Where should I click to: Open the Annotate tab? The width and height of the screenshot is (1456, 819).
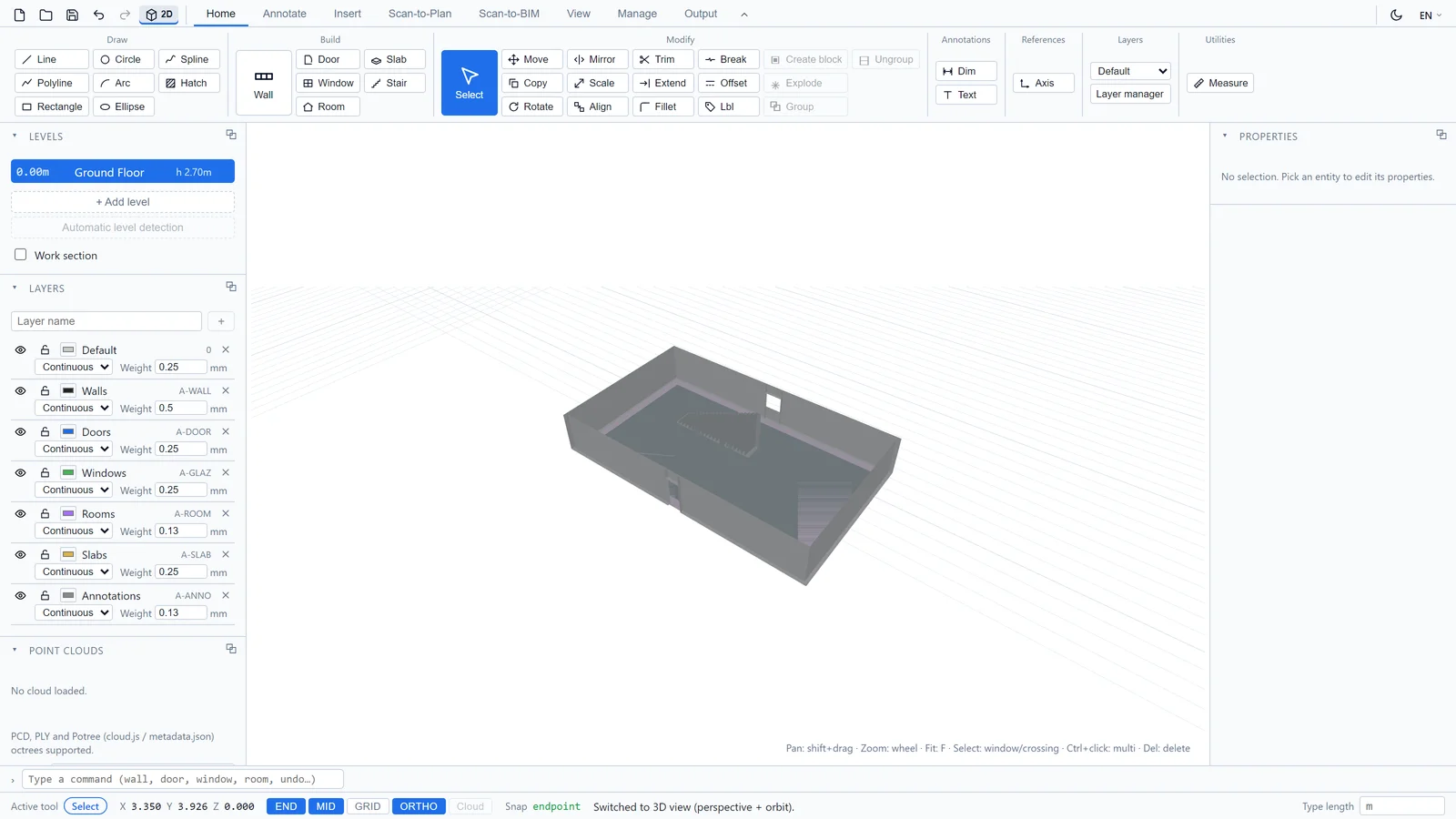[285, 14]
